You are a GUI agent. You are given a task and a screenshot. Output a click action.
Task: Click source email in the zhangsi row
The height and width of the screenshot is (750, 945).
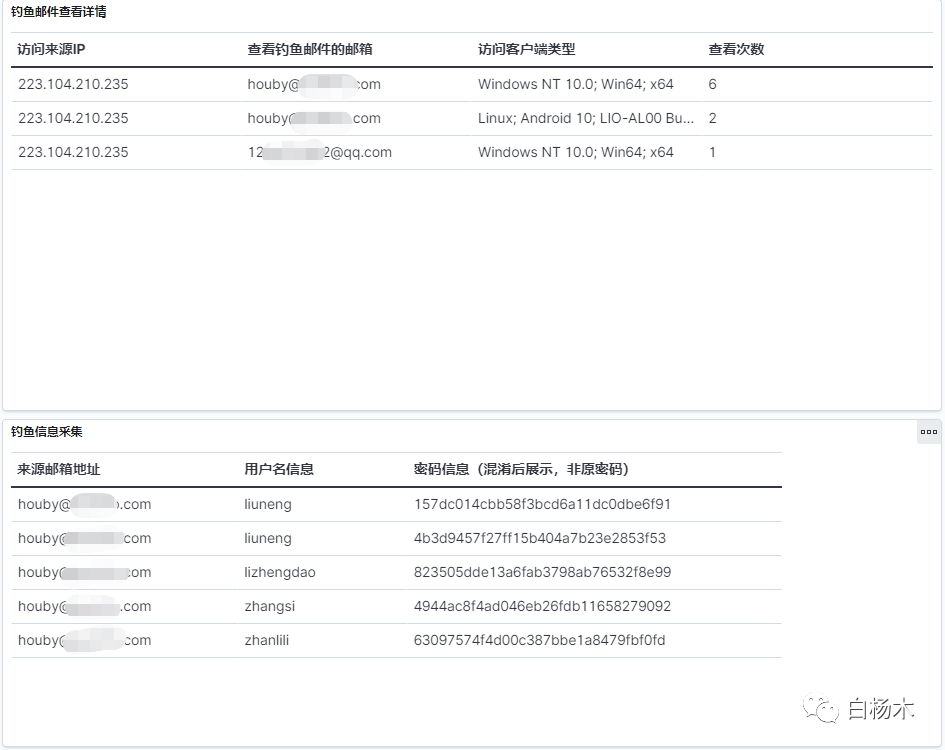[84, 607]
